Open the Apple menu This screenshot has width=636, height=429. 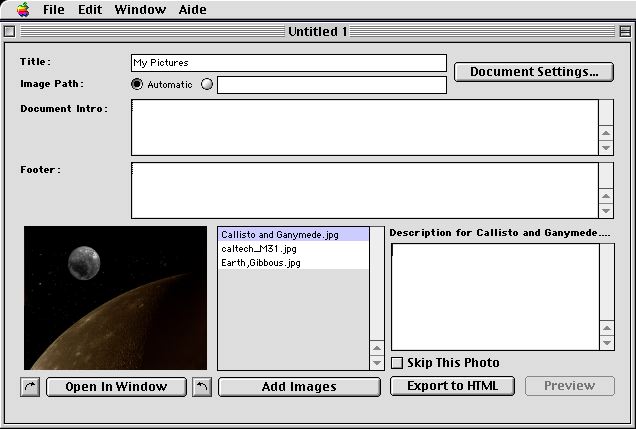pos(23,9)
